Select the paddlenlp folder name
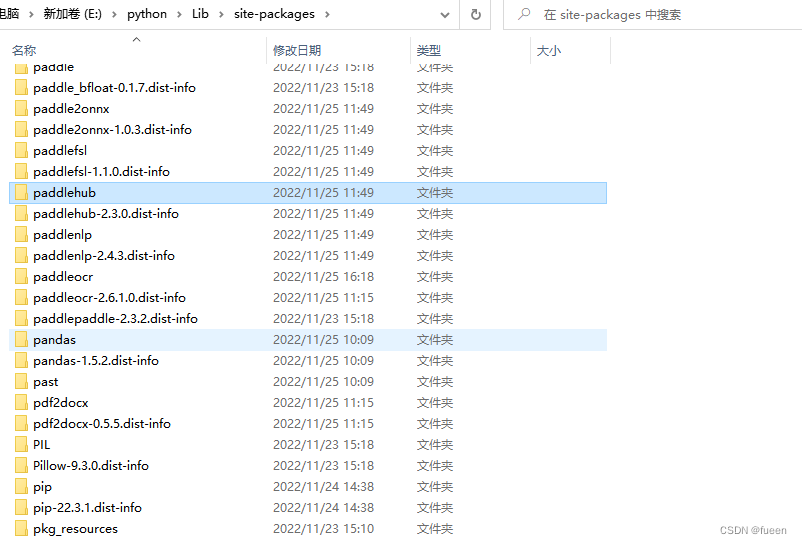The width and height of the screenshot is (802, 544). click(62, 235)
